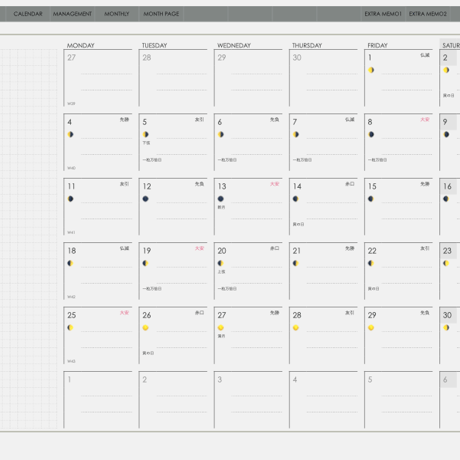The height and width of the screenshot is (460, 460).
Task: Click the FRIDAY column header
Action: [378, 45]
